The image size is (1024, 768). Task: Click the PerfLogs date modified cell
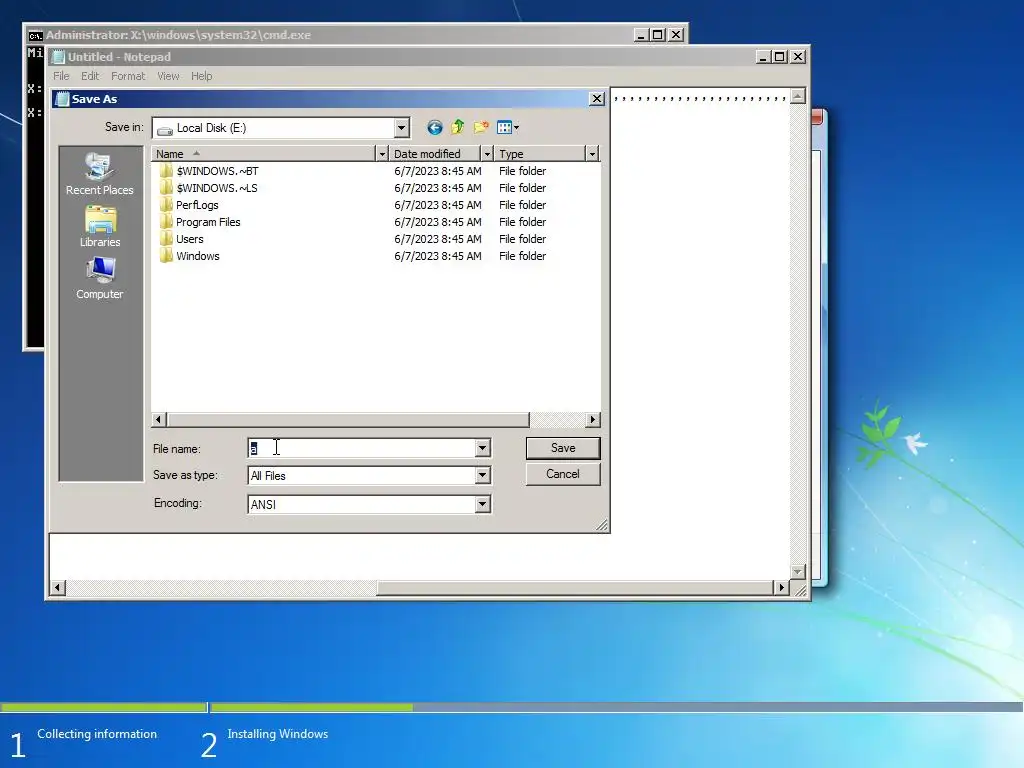[438, 205]
